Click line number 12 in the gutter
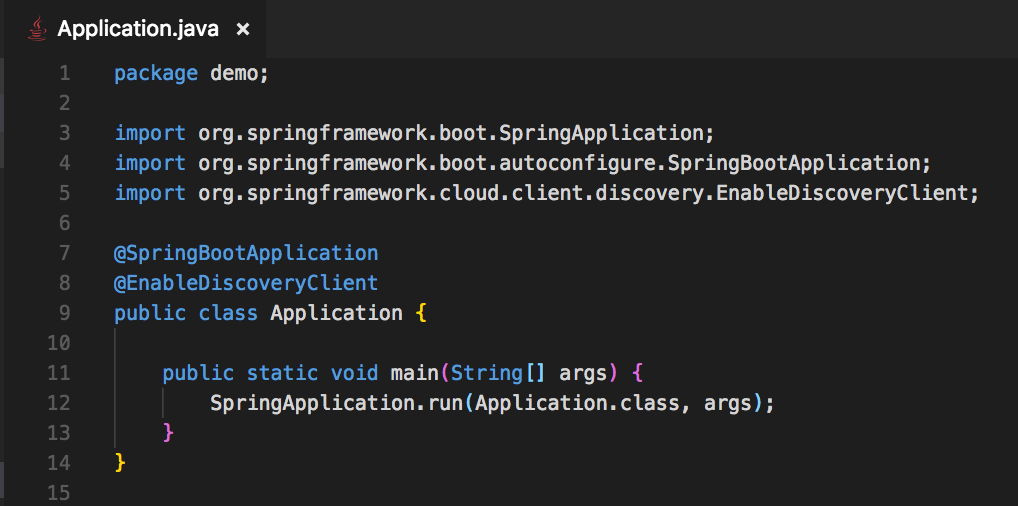 point(60,403)
